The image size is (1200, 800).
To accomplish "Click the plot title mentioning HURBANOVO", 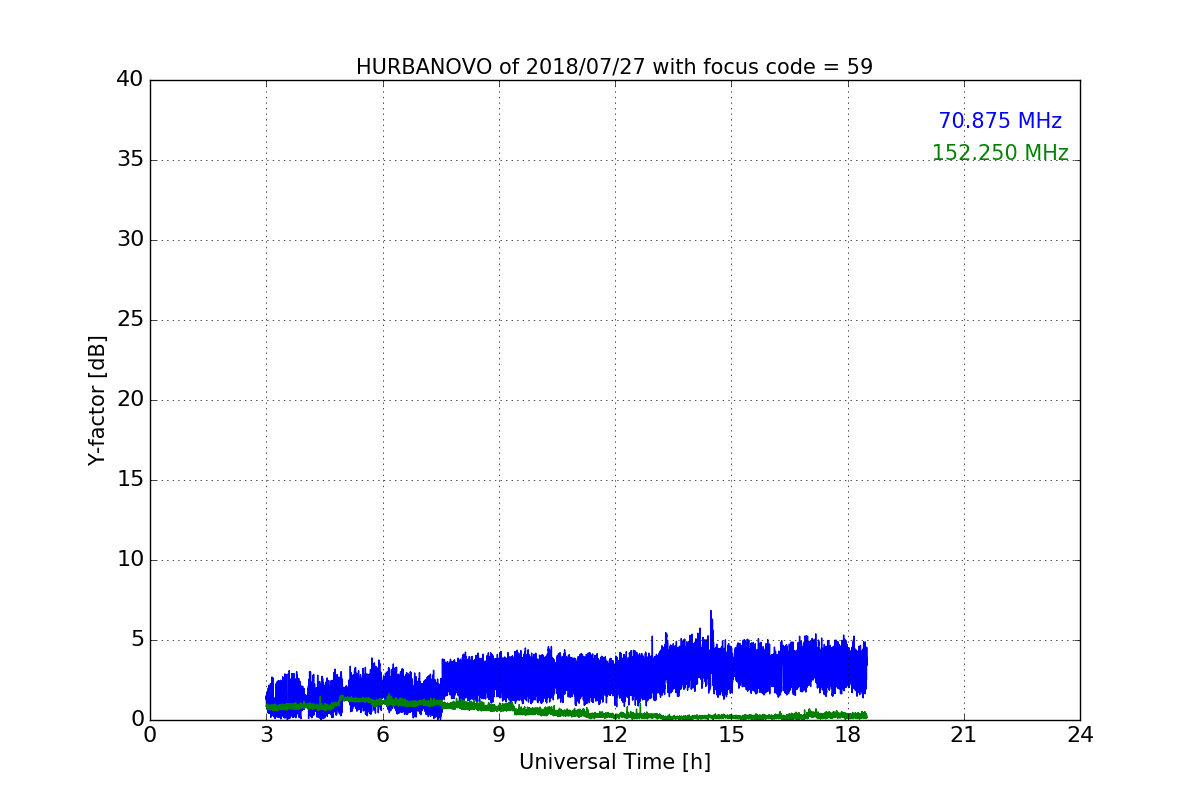I will (614, 67).
